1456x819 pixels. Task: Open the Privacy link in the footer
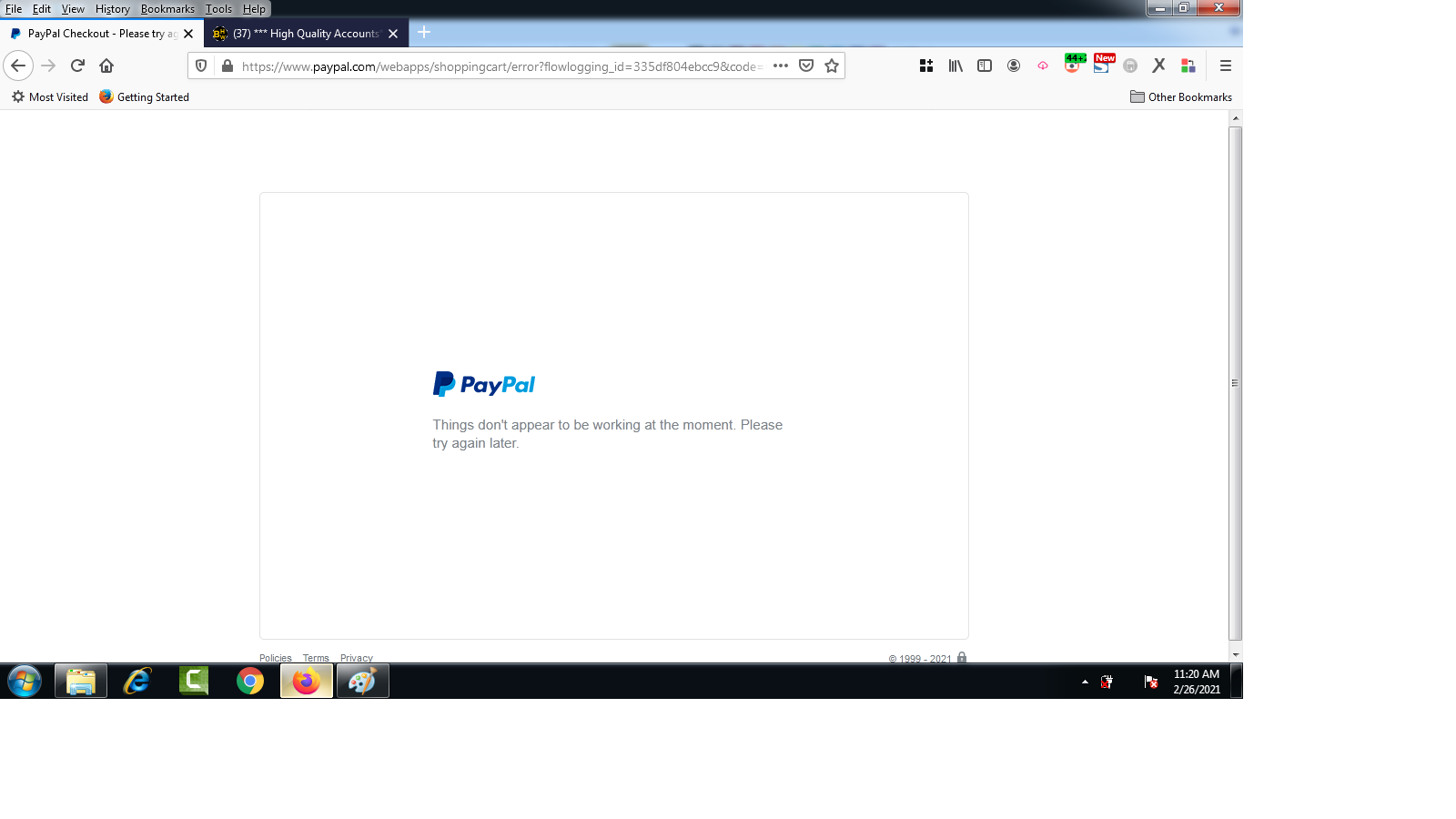(x=357, y=658)
